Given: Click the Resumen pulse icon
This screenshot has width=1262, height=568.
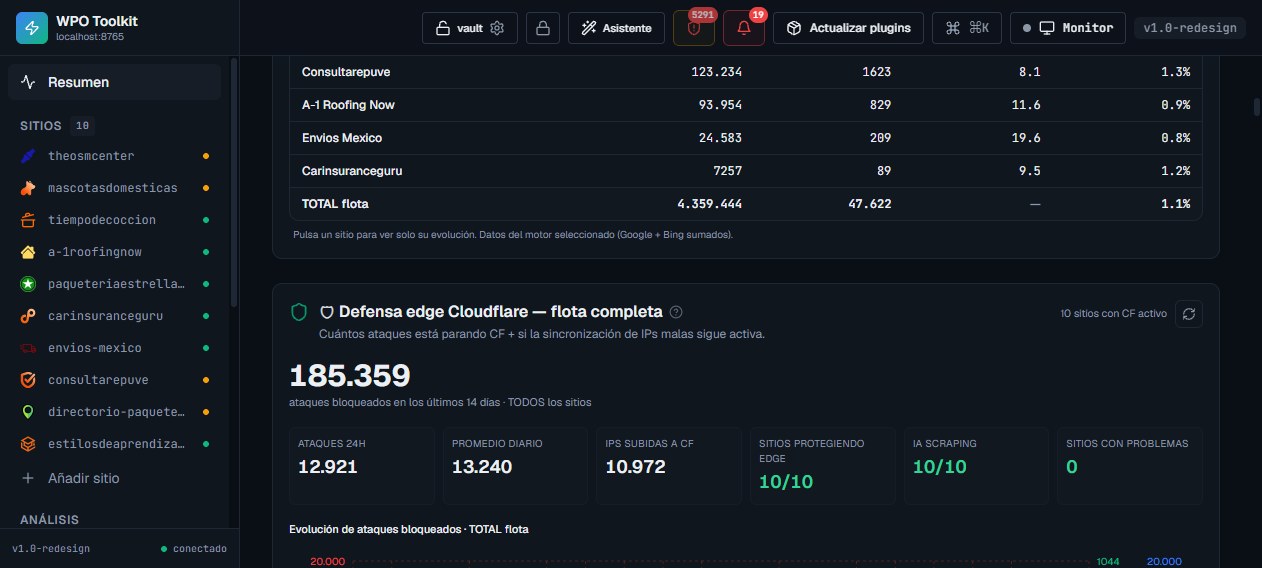Looking at the screenshot, I should point(28,82).
